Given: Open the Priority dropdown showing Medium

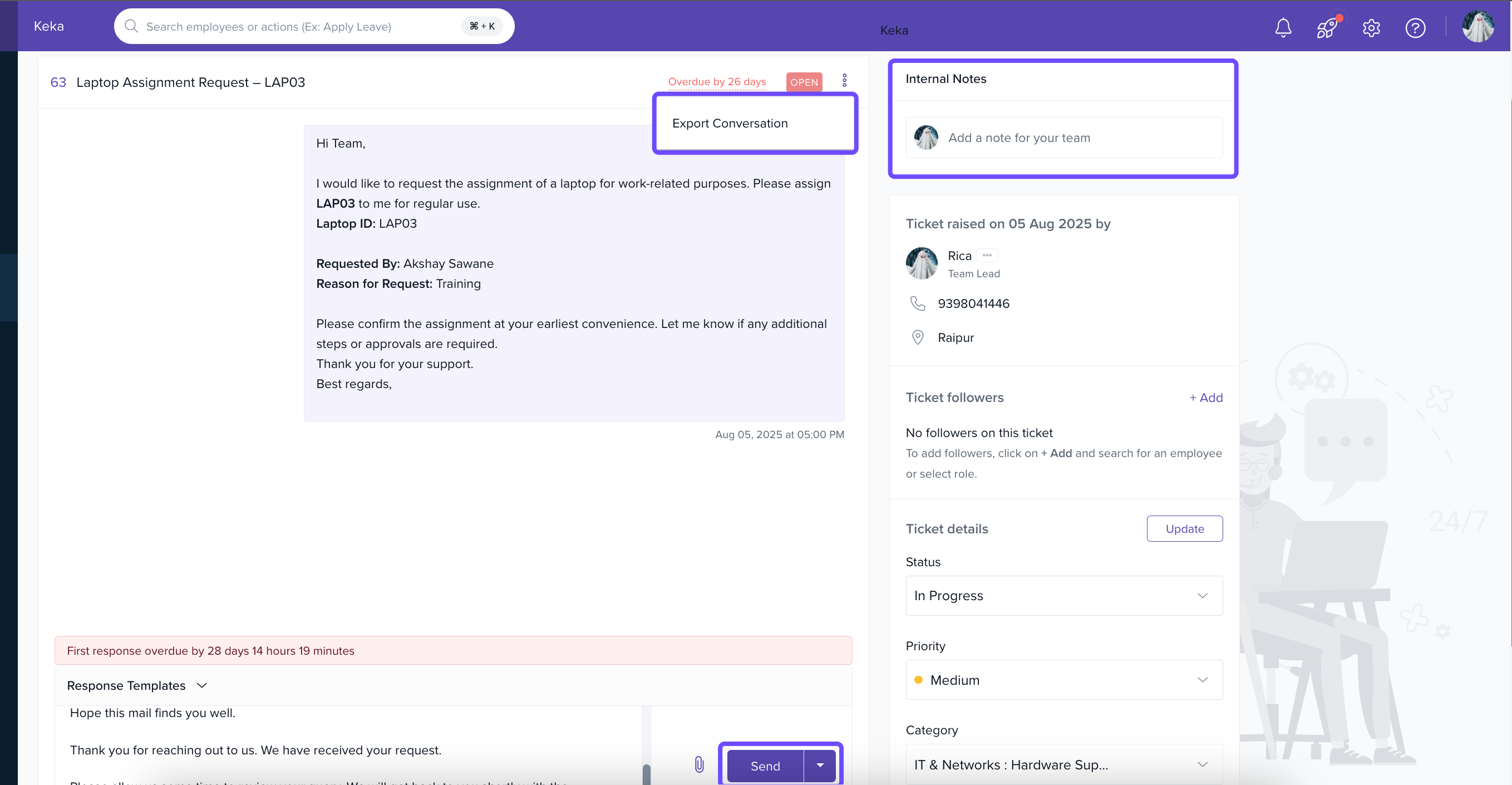Looking at the screenshot, I should coord(1063,680).
